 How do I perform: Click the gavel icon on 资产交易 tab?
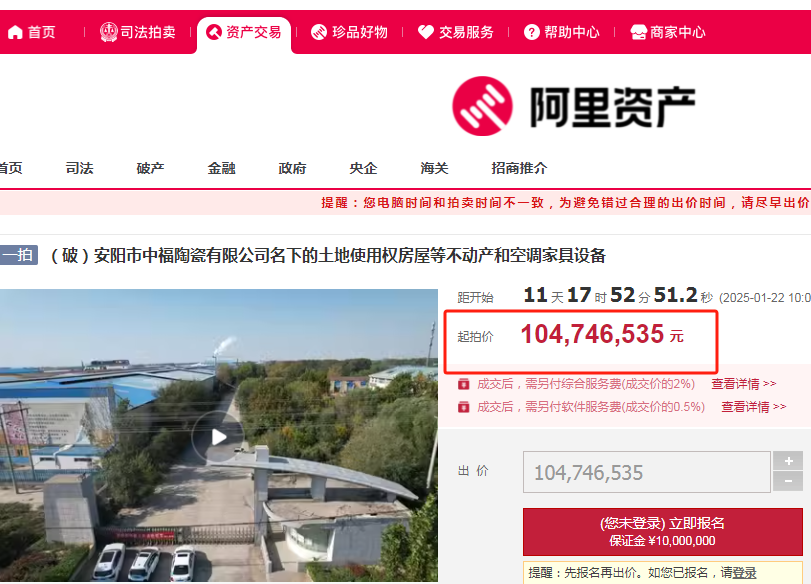214,32
